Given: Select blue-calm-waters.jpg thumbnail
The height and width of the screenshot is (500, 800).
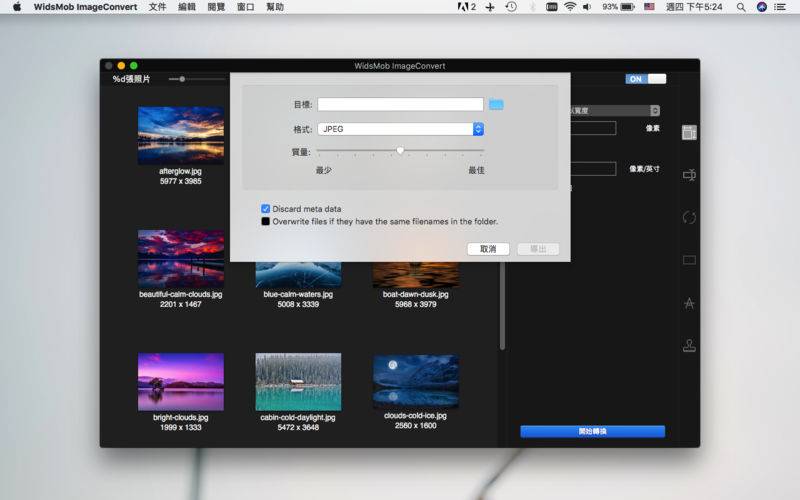Looking at the screenshot, I should [298, 275].
